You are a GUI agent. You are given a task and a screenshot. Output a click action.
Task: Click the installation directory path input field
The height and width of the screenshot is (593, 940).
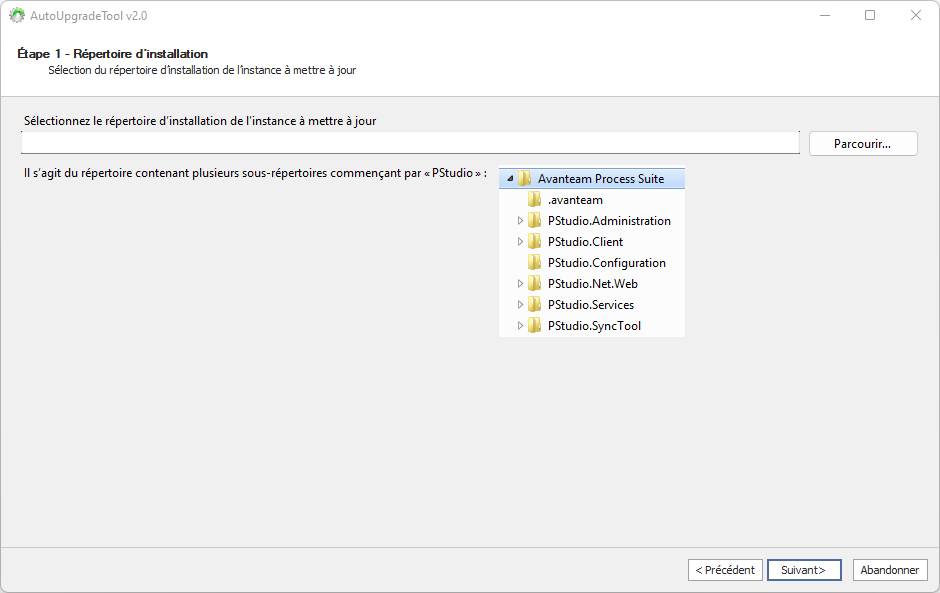click(x=410, y=143)
